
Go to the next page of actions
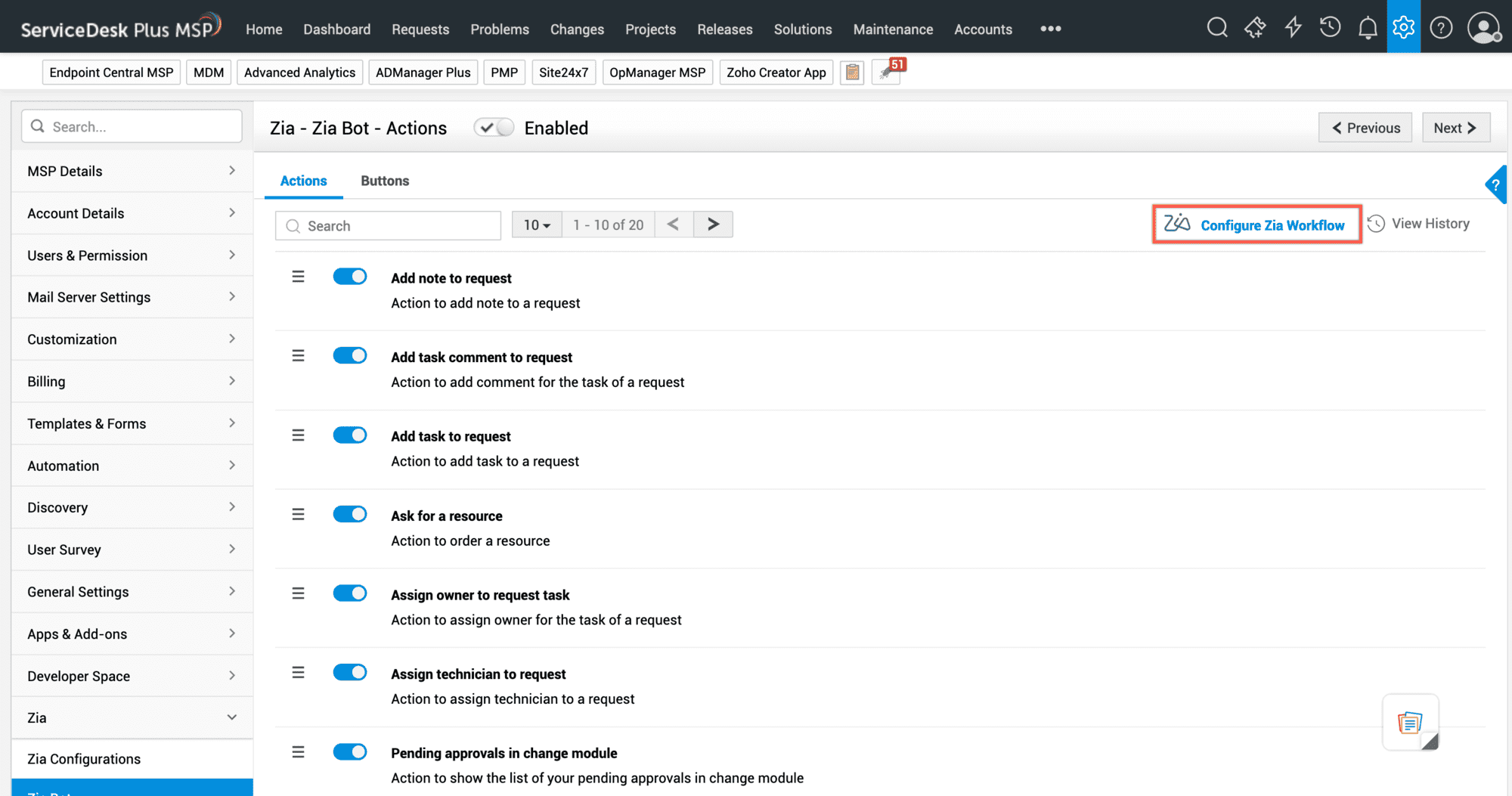712,224
